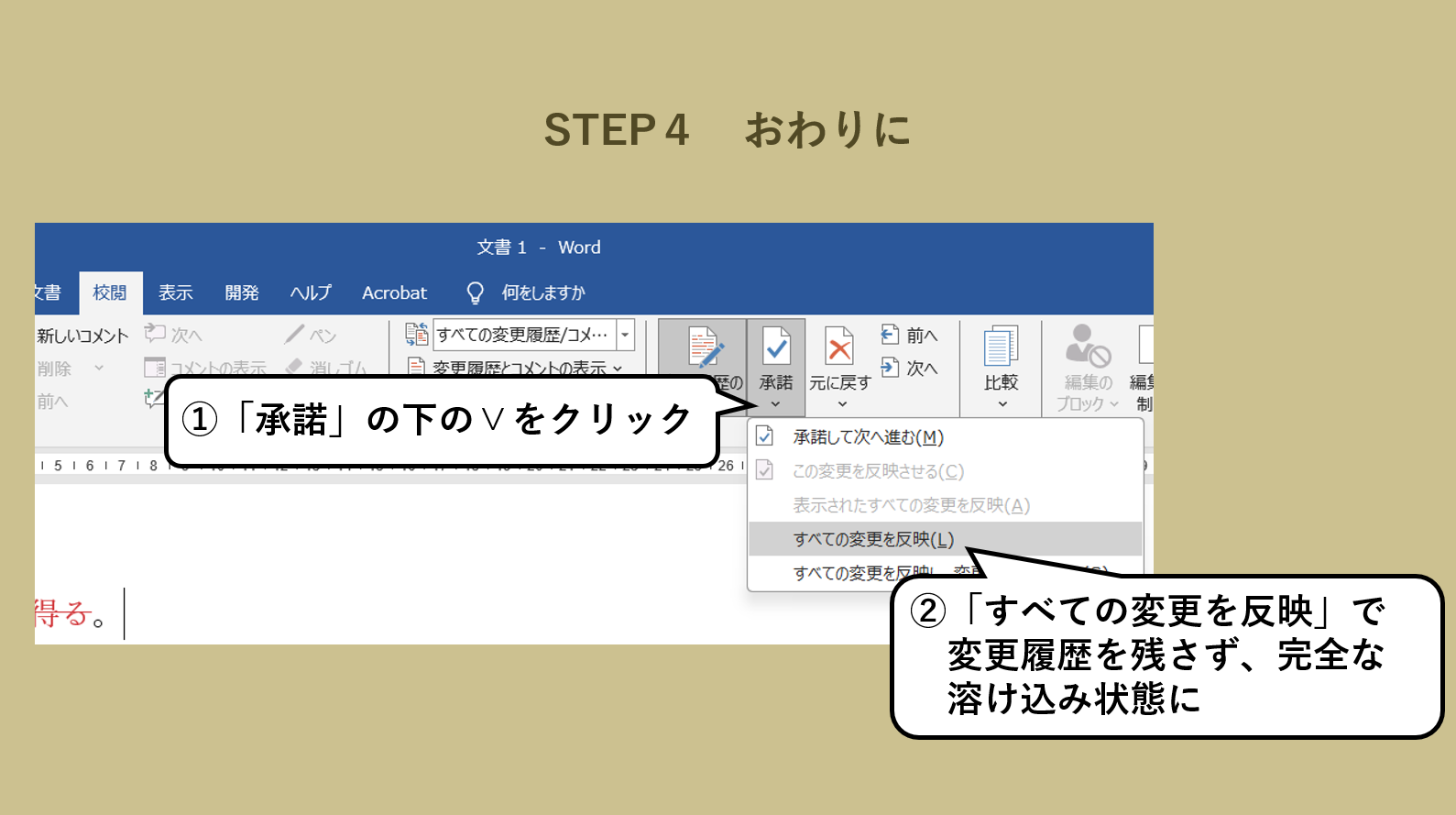Click 新しいコメント button
Screen dimensions: 1456x815
pyautogui.click(x=82, y=336)
